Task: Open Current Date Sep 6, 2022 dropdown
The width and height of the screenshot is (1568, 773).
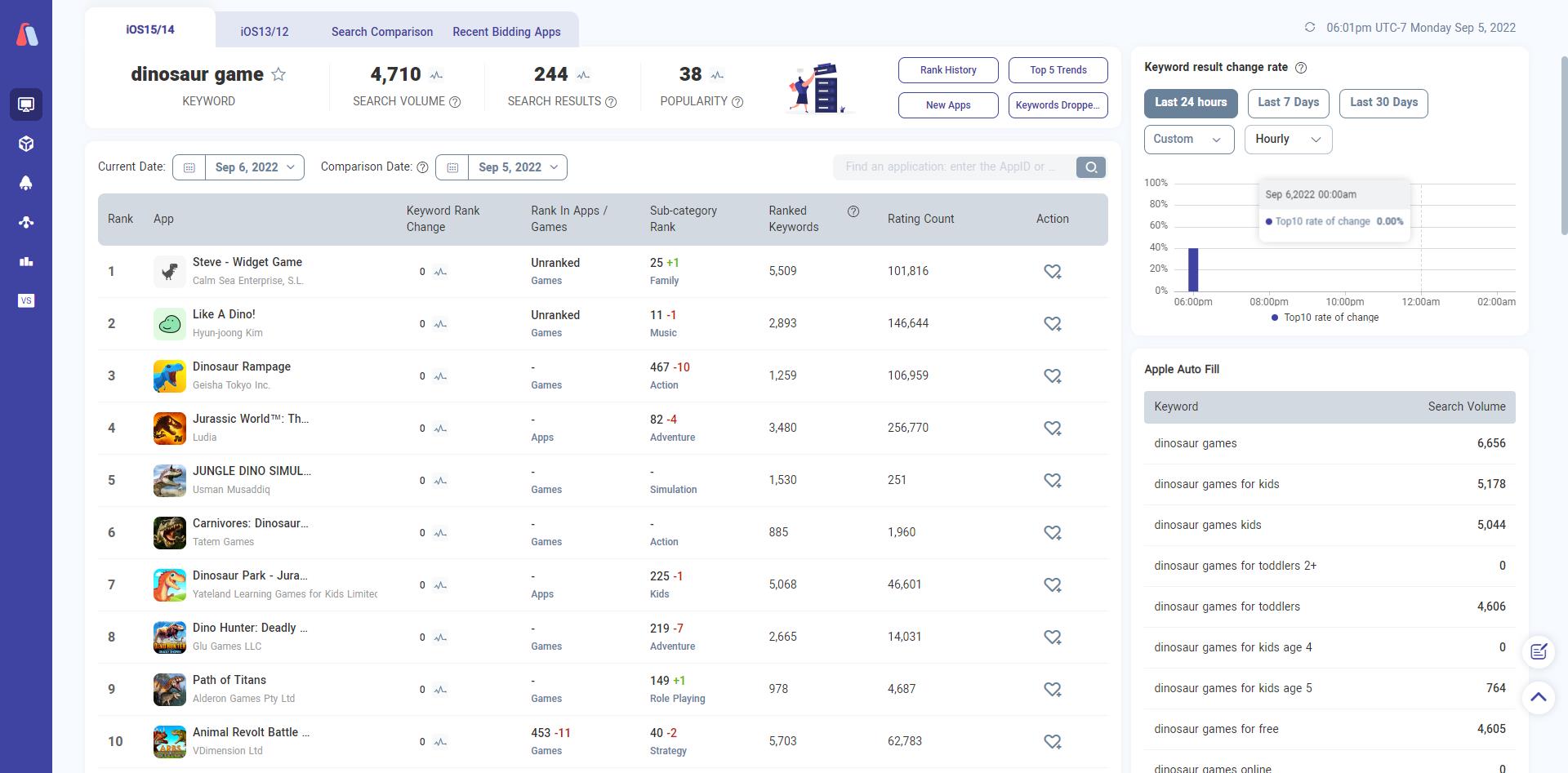Action: 255,167
